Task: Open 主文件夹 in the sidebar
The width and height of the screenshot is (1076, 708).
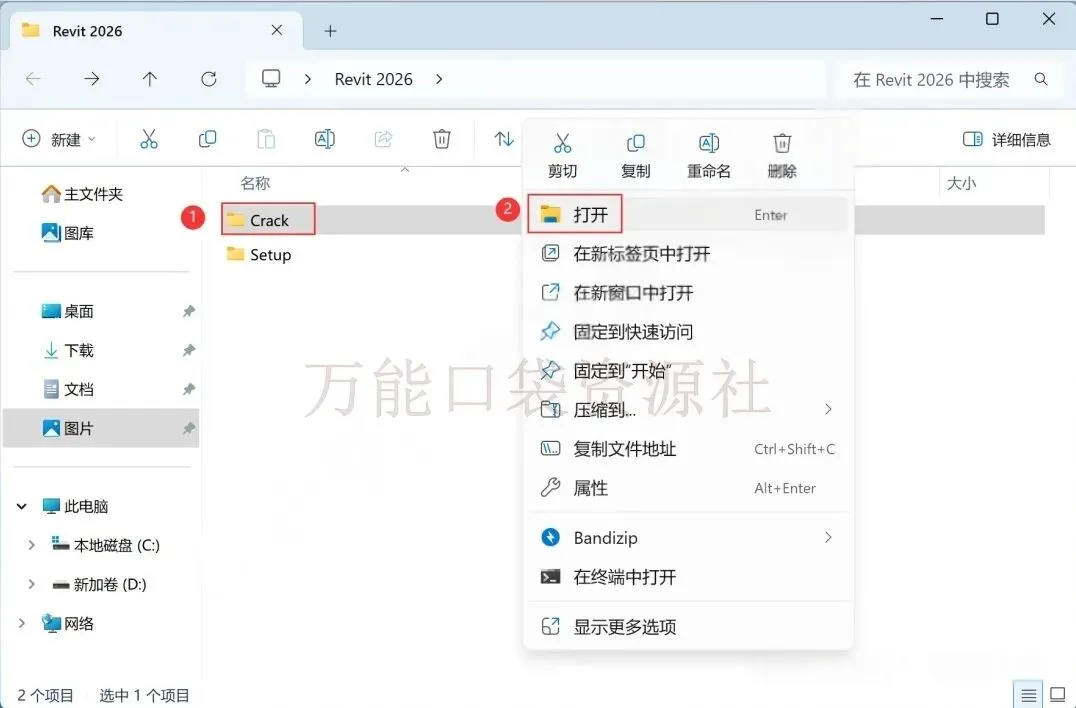Action: [x=82, y=194]
